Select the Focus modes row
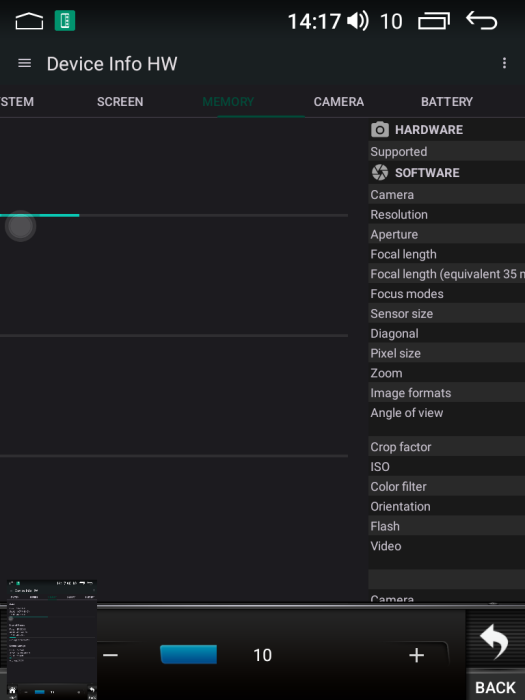The height and width of the screenshot is (700, 525). (x=447, y=294)
